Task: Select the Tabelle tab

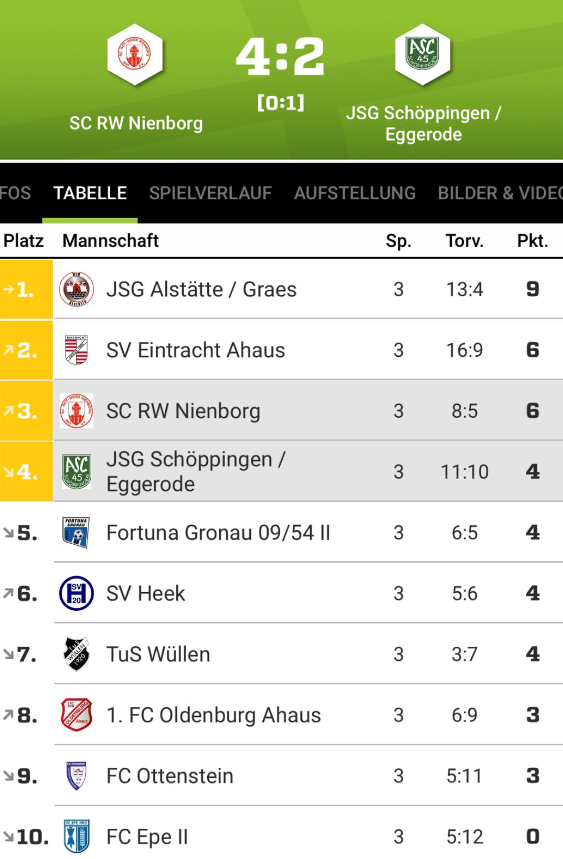Action: pyautogui.click(x=90, y=193)
